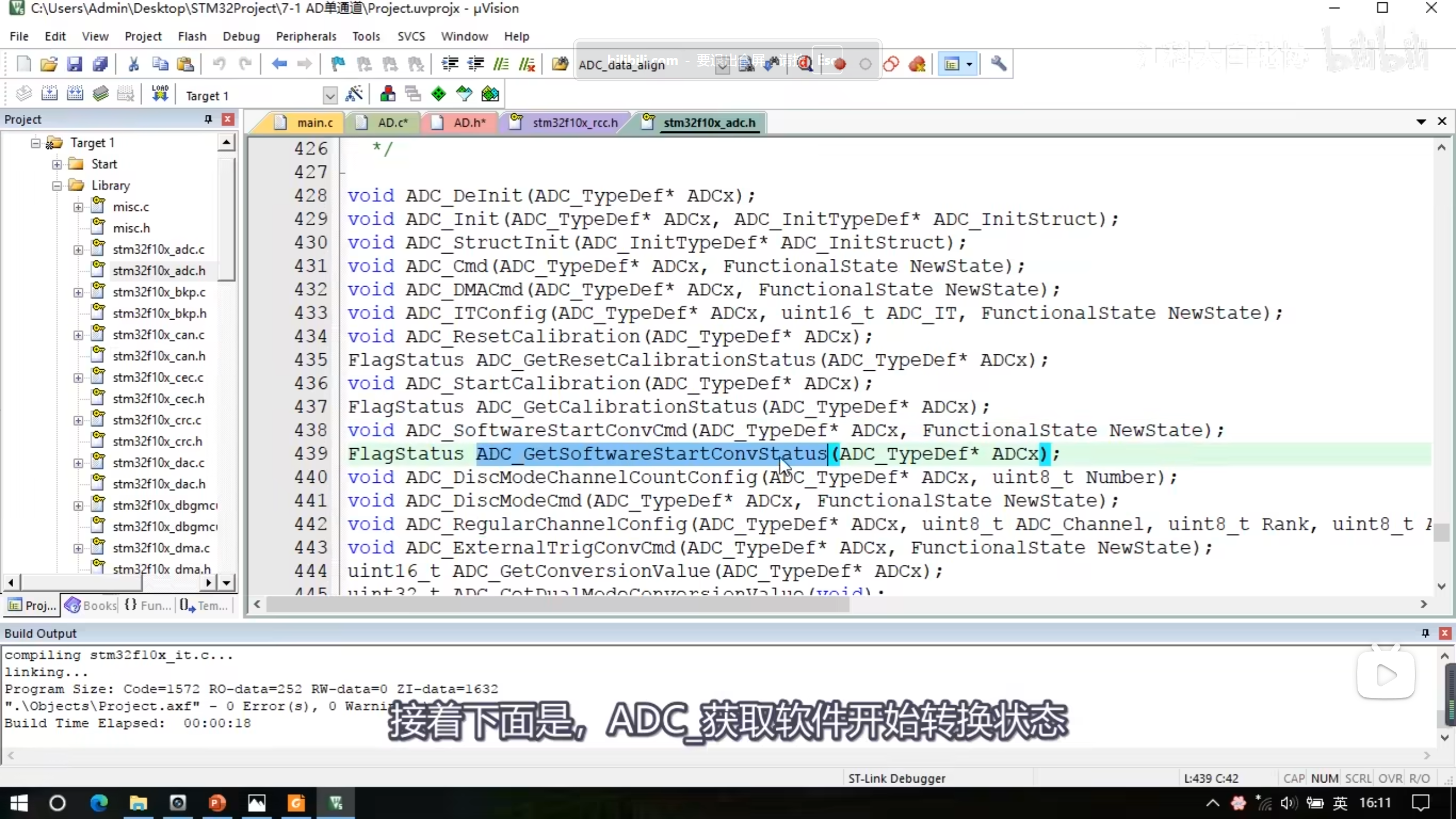This screenshot has width=1456, height=819.
Task: Open the window layout dropdown arrow
Action: tap(969, 64)
